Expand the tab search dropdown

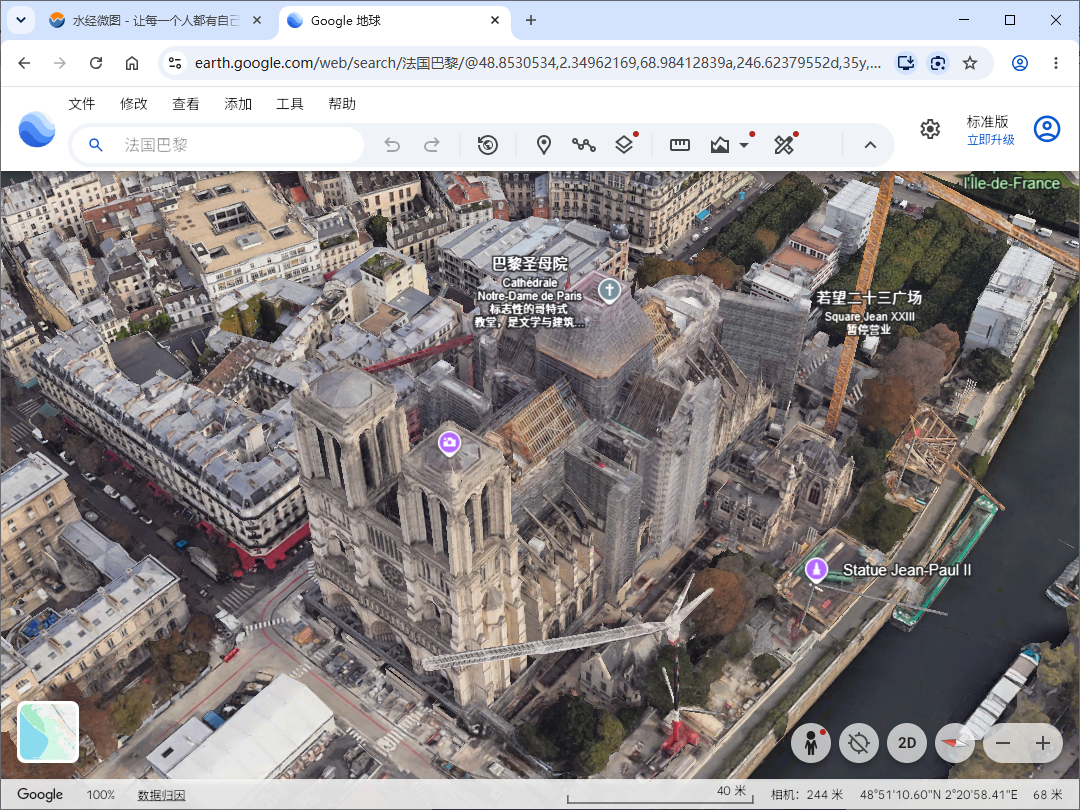tap(21, 20)
